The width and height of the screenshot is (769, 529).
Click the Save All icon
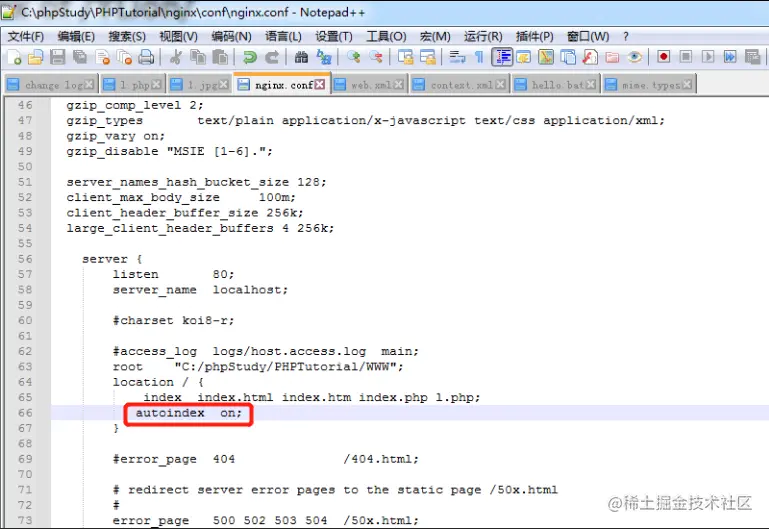click(x=80, y=57)
